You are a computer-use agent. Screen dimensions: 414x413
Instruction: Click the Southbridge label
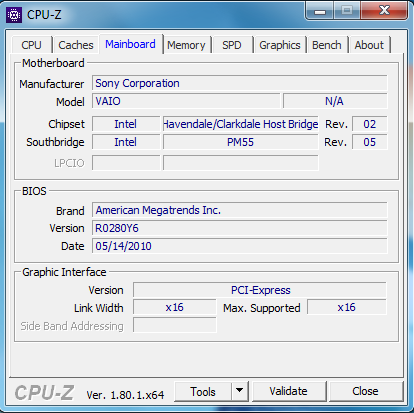pyautogui.click(x=55, y=142)
